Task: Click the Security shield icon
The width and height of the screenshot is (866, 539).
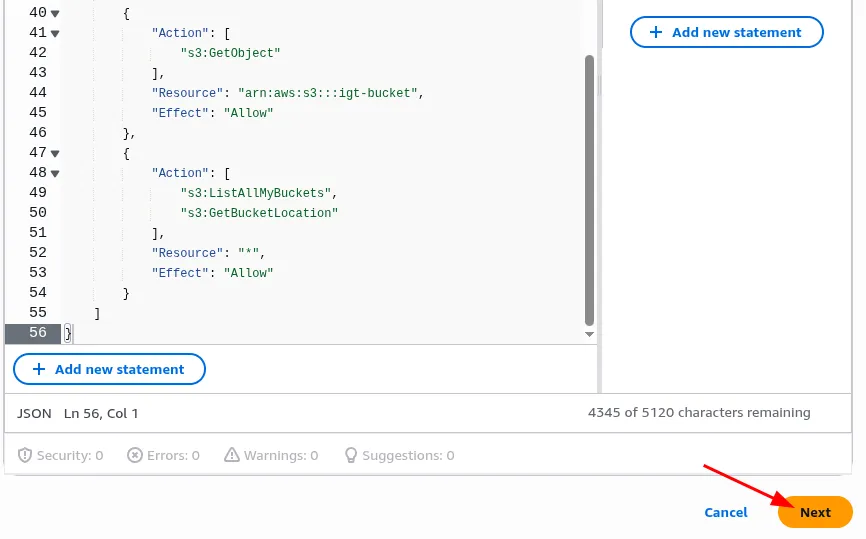Action: click(25, 455)
